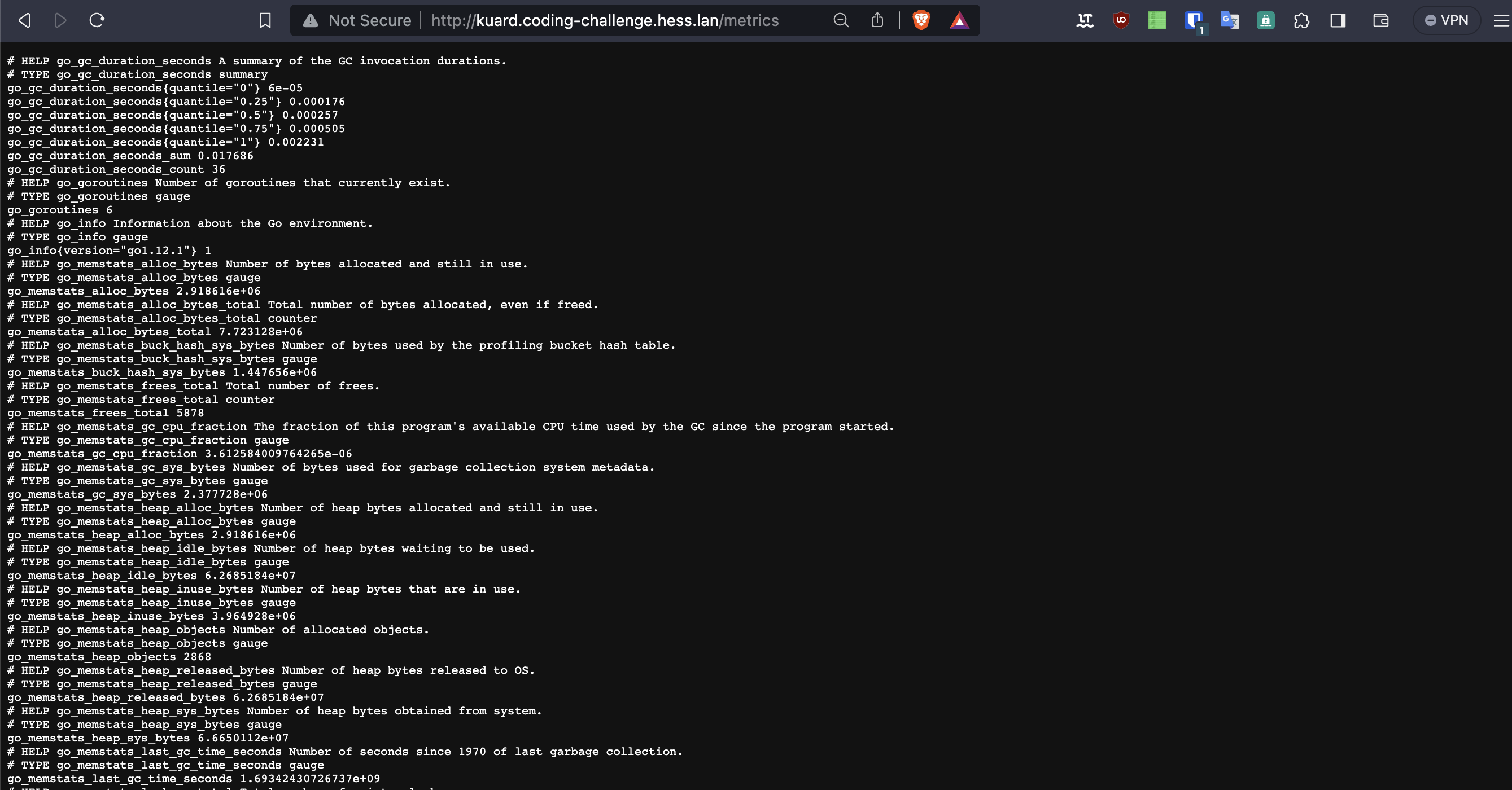Click the browser back arrow

(x=25, y=20)
